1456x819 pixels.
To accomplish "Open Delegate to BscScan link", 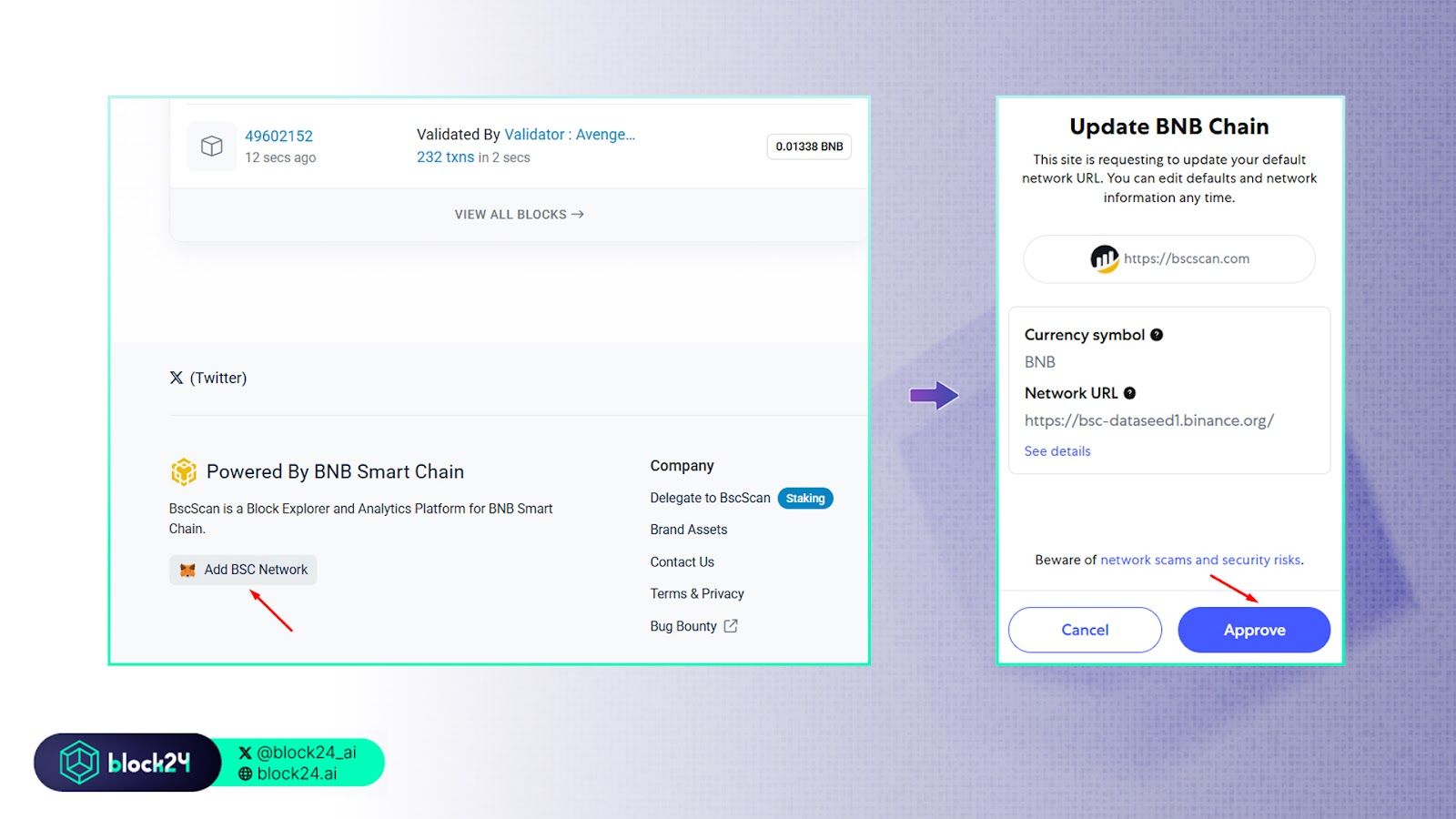I will [710, 498].
